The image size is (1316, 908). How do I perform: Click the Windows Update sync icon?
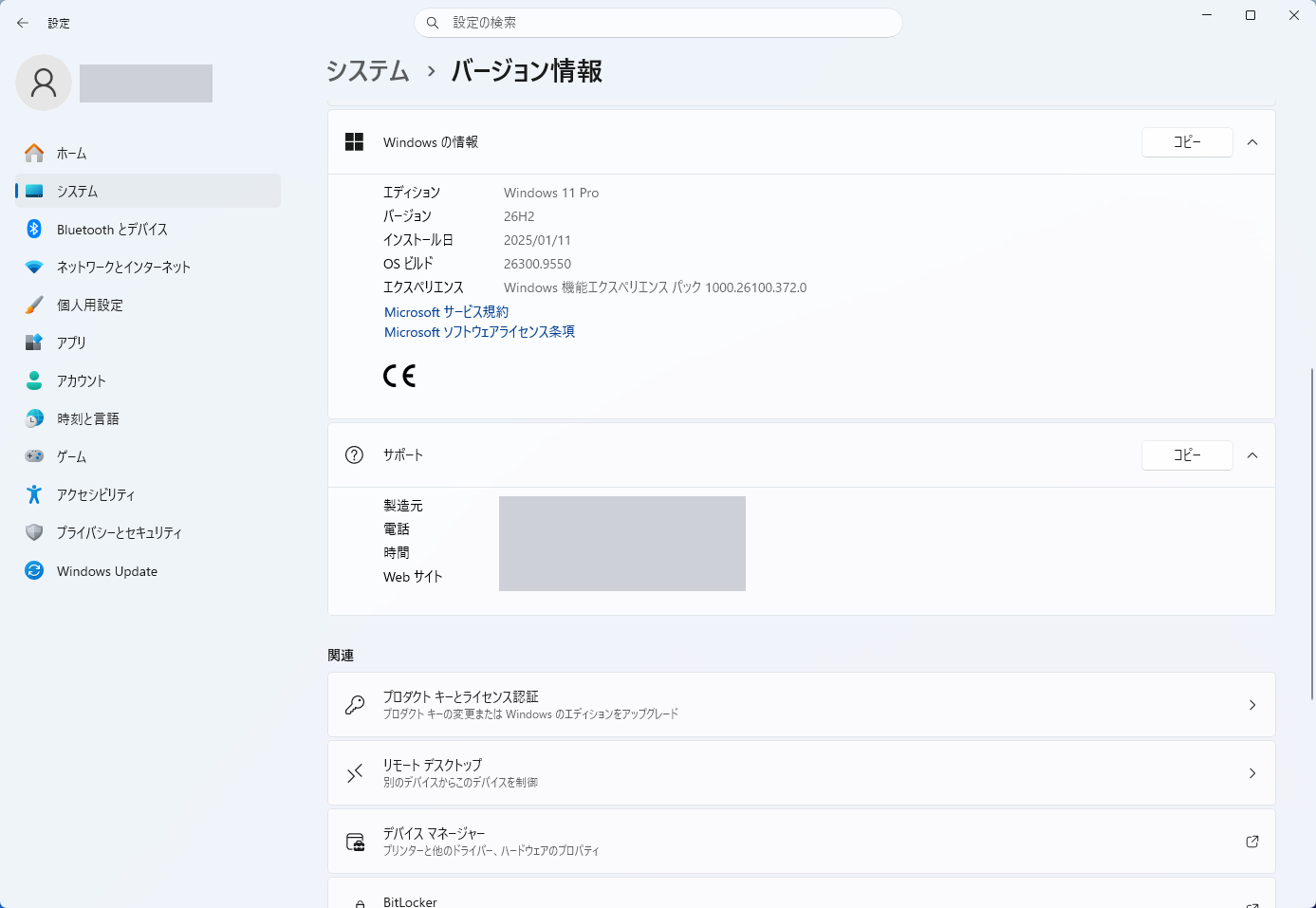click(x=34, y=570)
